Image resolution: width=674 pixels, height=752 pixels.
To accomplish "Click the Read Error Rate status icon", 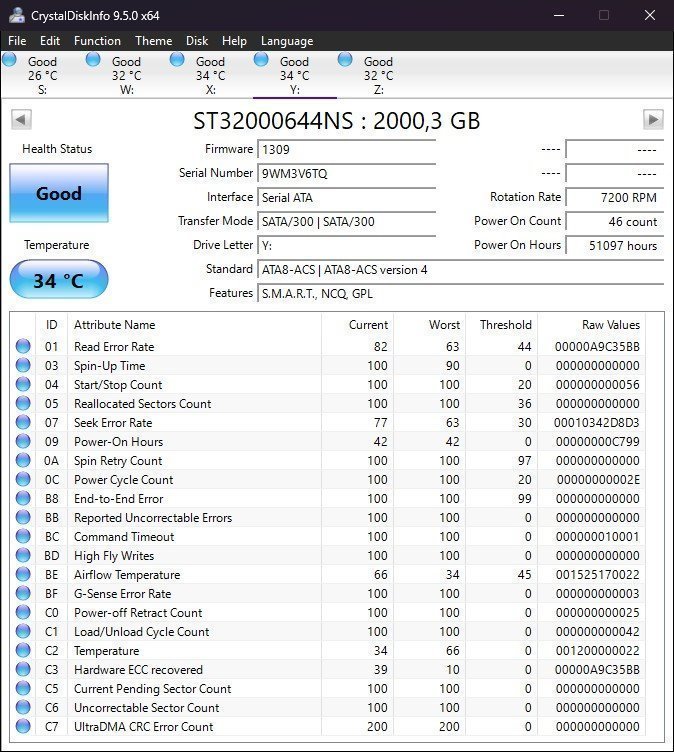I will coord(23,347).
